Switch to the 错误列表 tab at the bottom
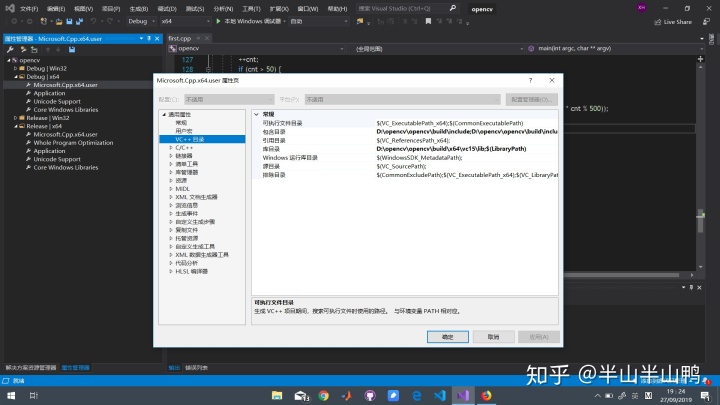 point(196,368)
